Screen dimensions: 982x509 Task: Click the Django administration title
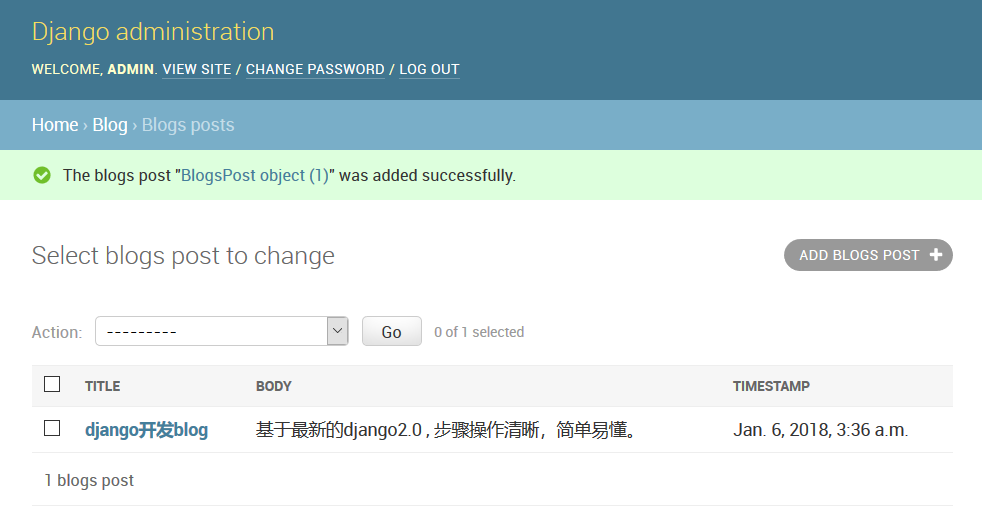click(x=153, y=31)
